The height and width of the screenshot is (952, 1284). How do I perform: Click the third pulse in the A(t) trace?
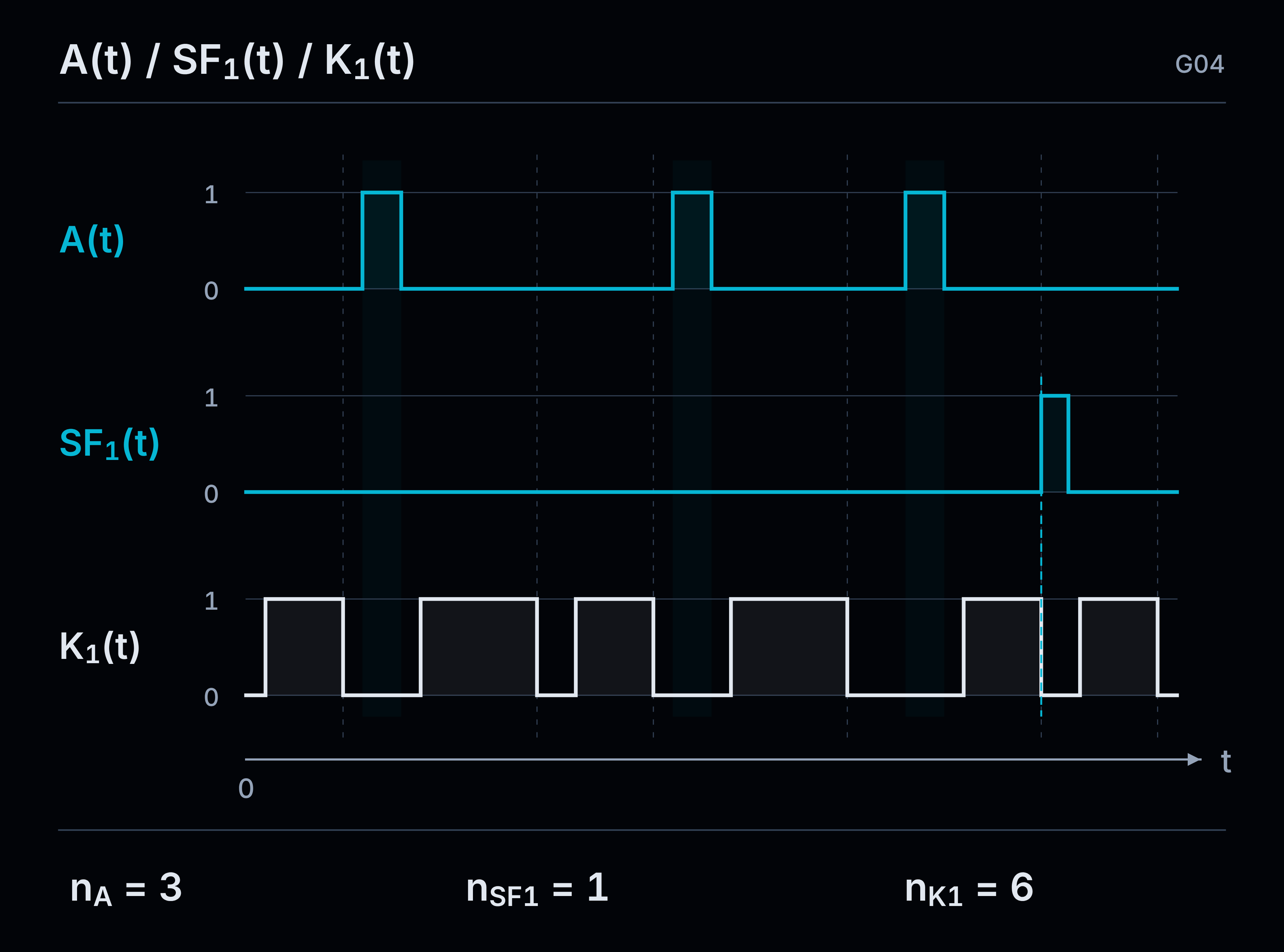click(x=925, y=240)
